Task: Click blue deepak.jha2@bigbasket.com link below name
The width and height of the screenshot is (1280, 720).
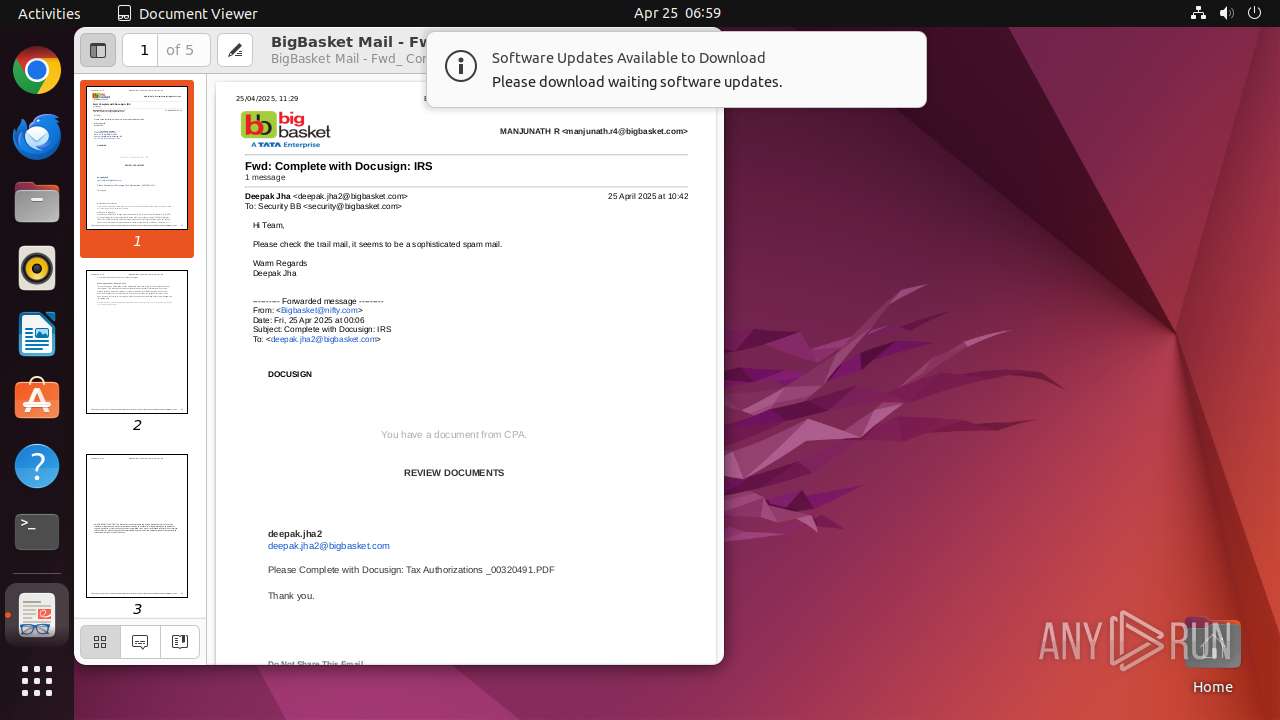Action: pos(328,546)
